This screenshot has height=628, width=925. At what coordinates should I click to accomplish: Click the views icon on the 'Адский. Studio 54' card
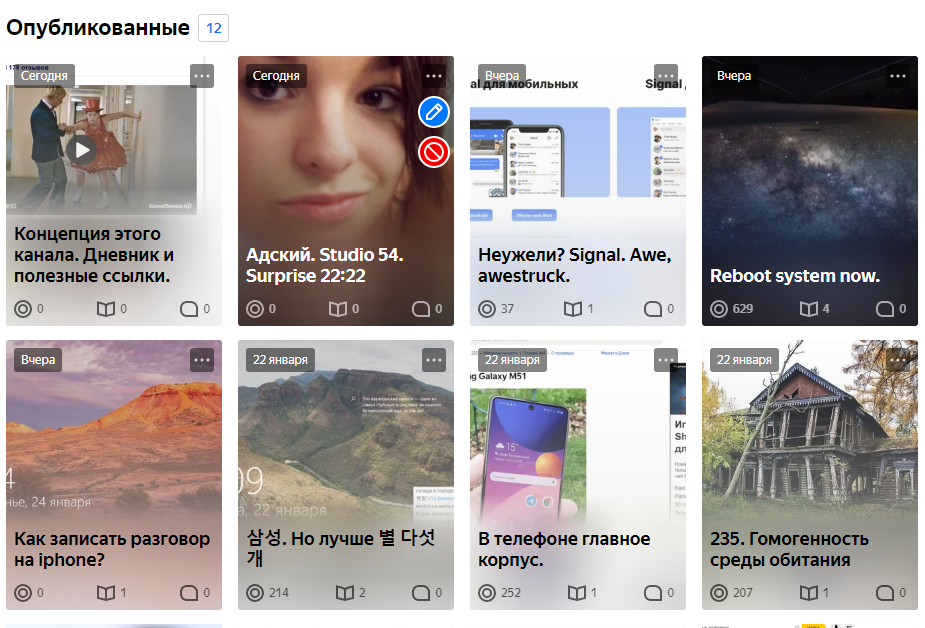pos(255,309)
